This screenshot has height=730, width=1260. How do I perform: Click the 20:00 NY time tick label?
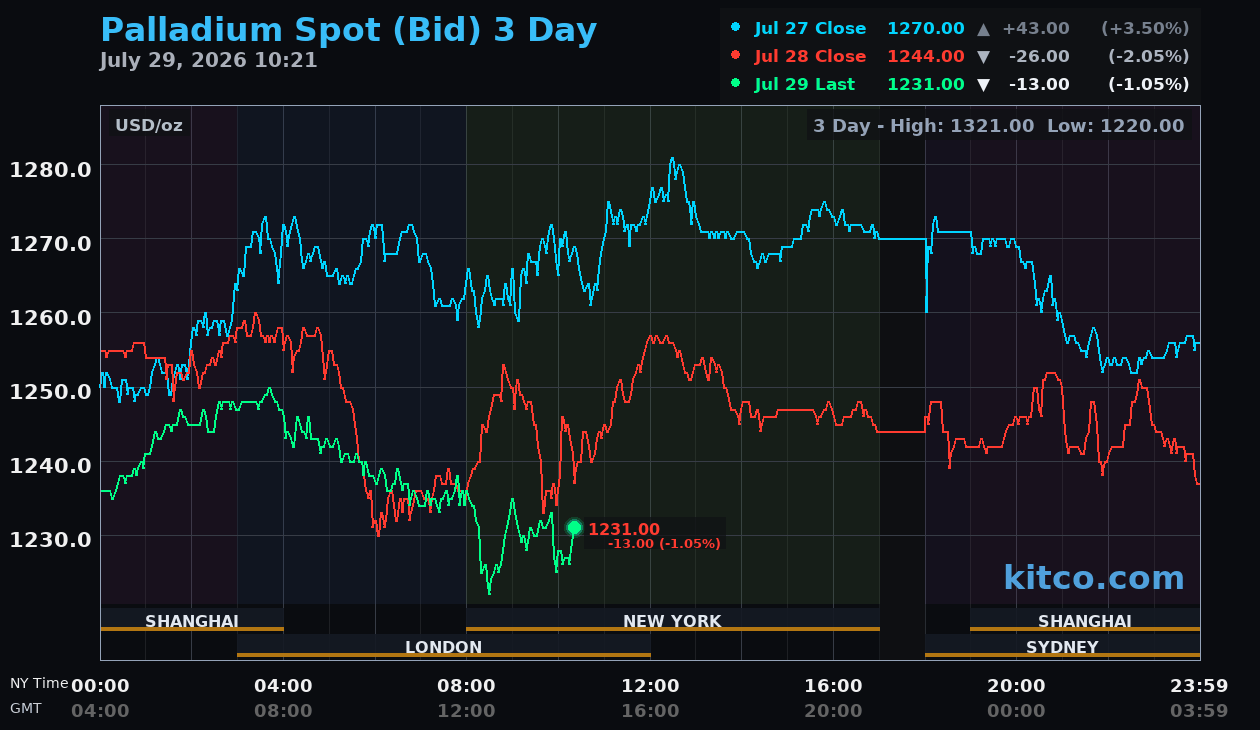pyautogui.click(x=1016, y=686)
